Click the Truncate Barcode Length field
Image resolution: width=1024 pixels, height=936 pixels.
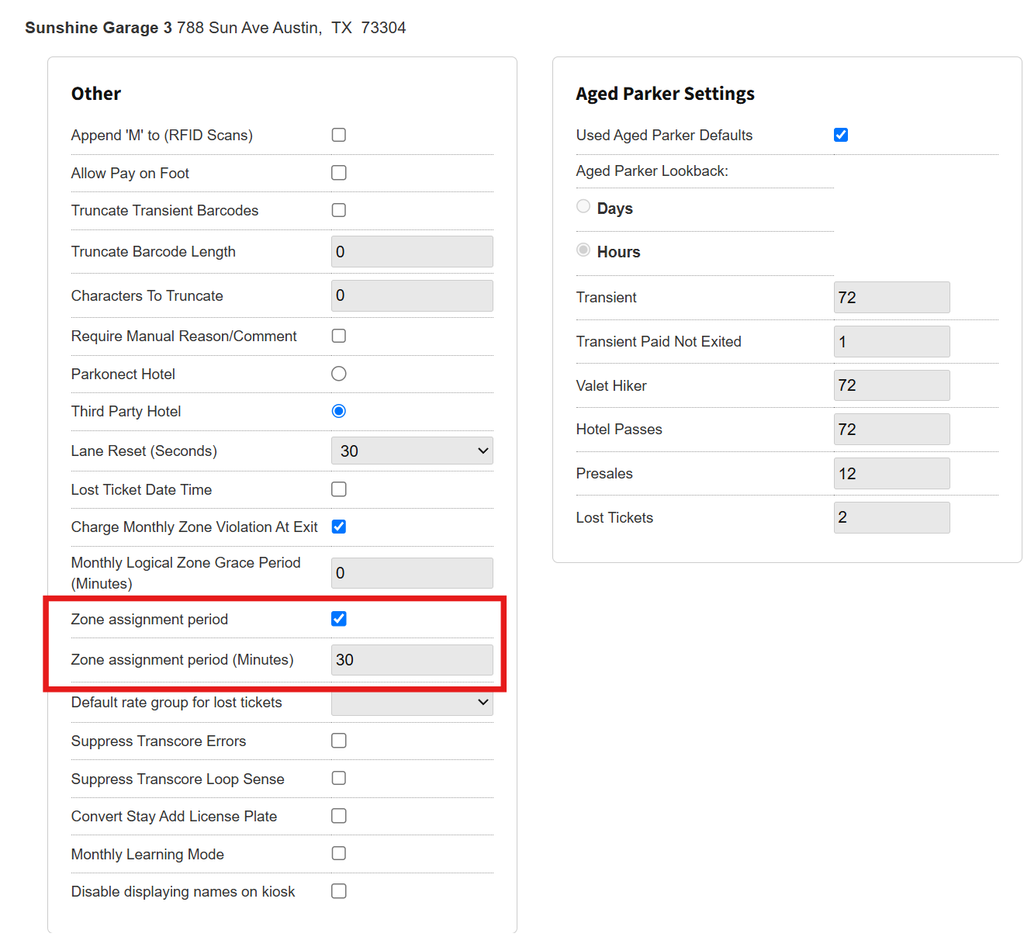(412, 251)
